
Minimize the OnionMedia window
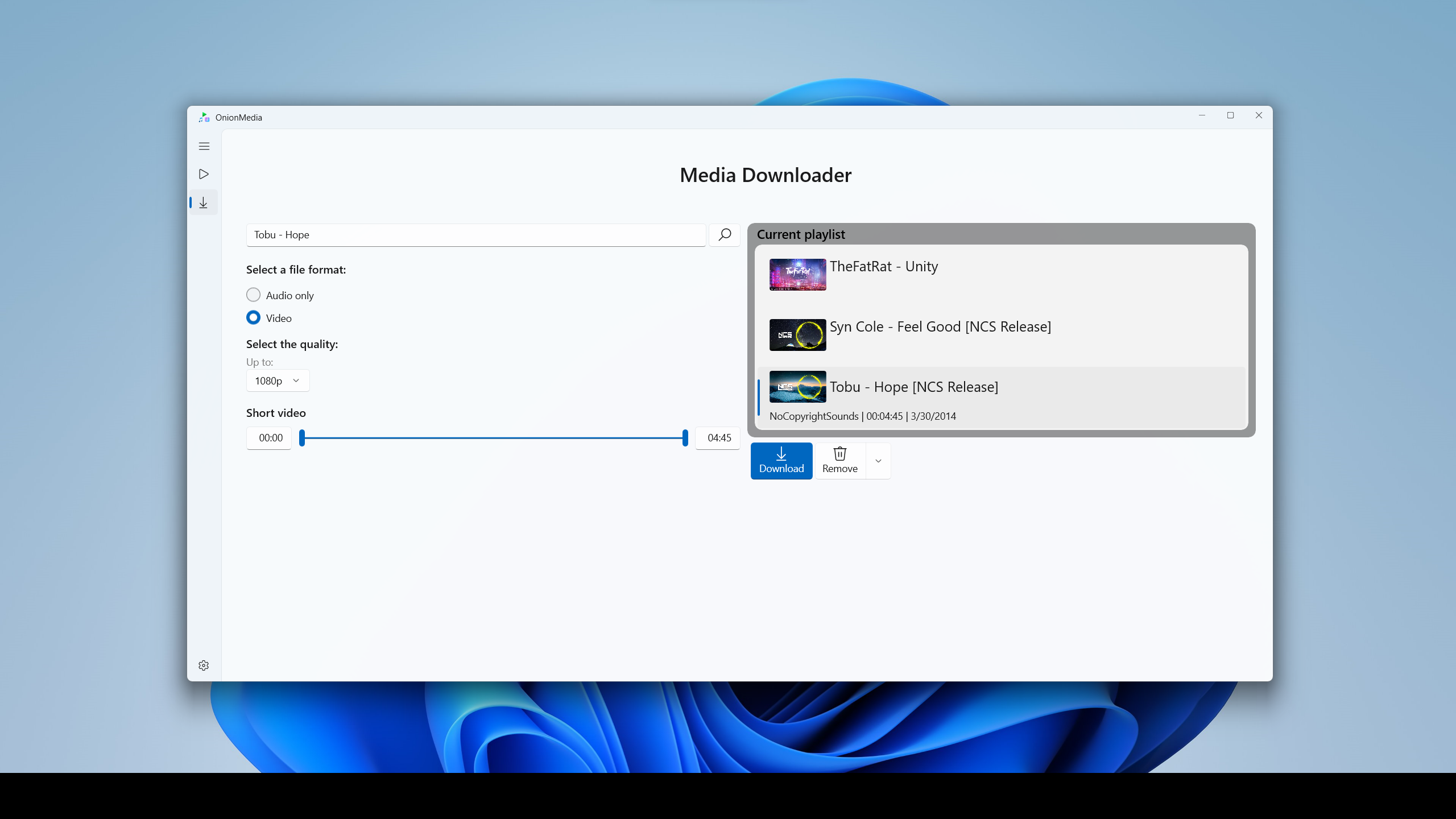(x=1202, y=115)
